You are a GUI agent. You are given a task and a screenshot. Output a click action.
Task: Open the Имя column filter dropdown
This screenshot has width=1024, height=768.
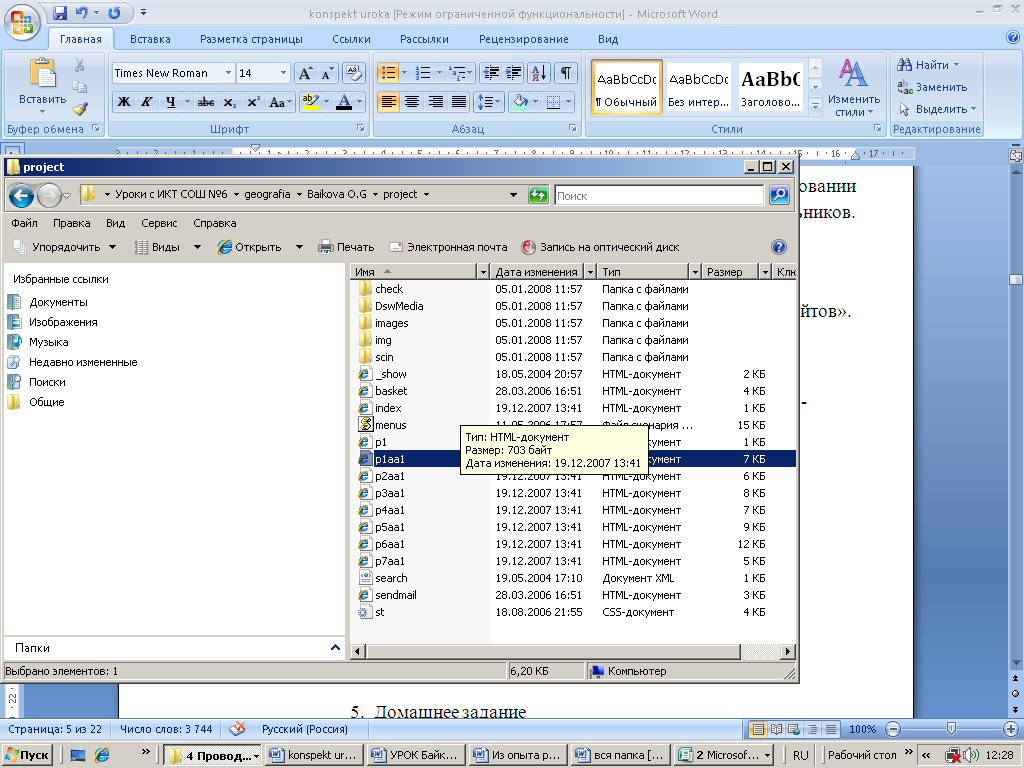coord(483,272)
